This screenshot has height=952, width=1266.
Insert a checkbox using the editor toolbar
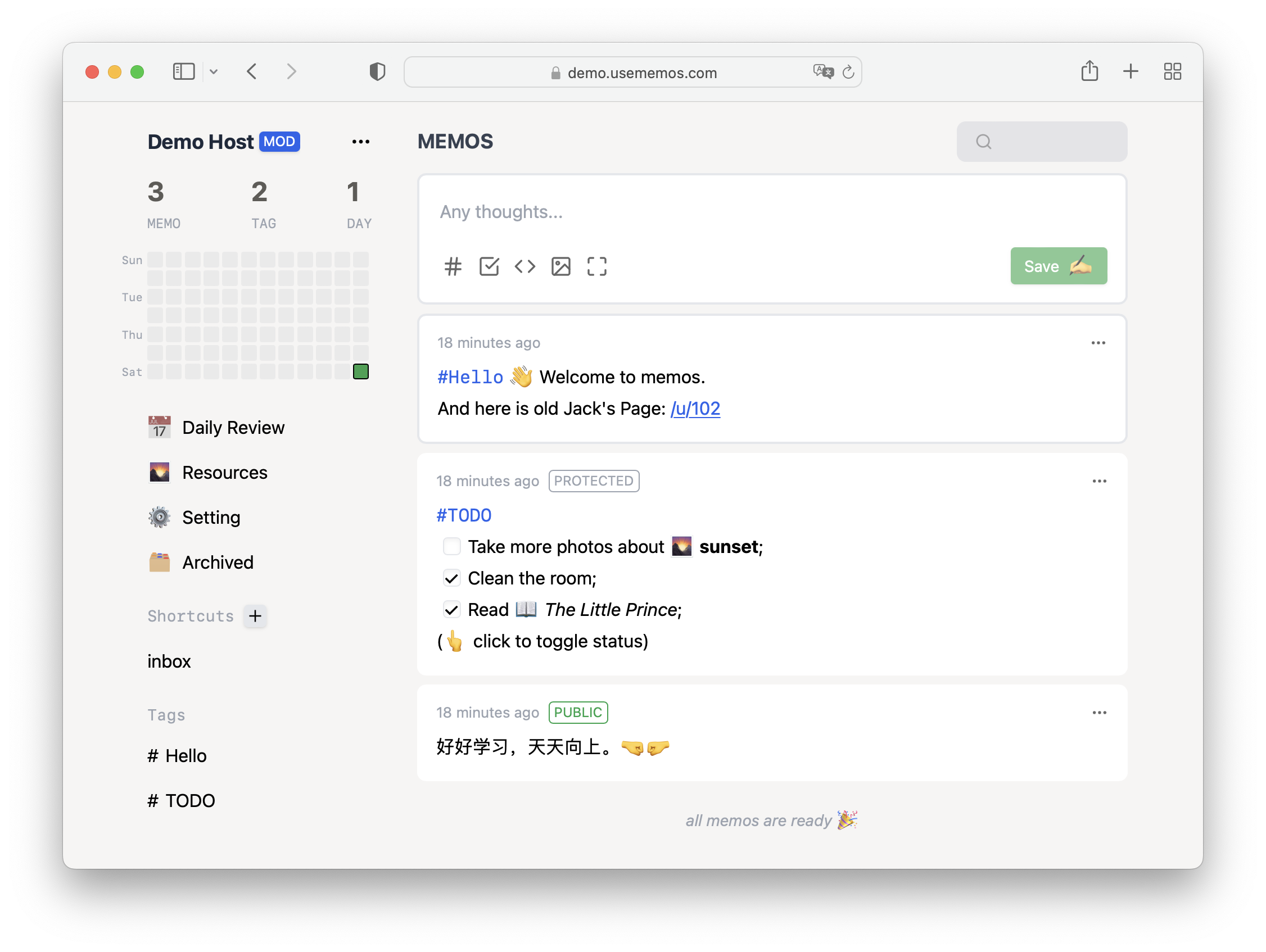[x=489, y=266]
